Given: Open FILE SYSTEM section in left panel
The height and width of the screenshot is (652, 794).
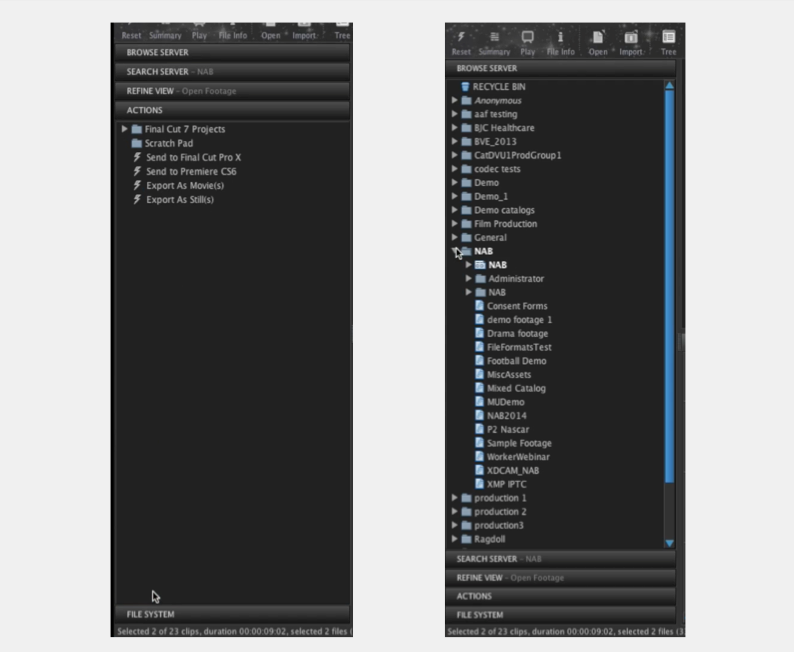Looking at the screenshot, I should [232, 614].
